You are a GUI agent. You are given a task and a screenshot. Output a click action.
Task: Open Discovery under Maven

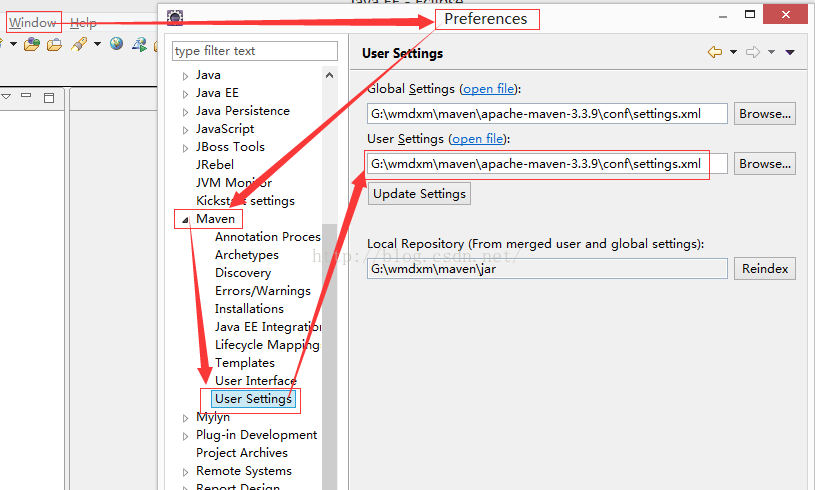(243, 273)
